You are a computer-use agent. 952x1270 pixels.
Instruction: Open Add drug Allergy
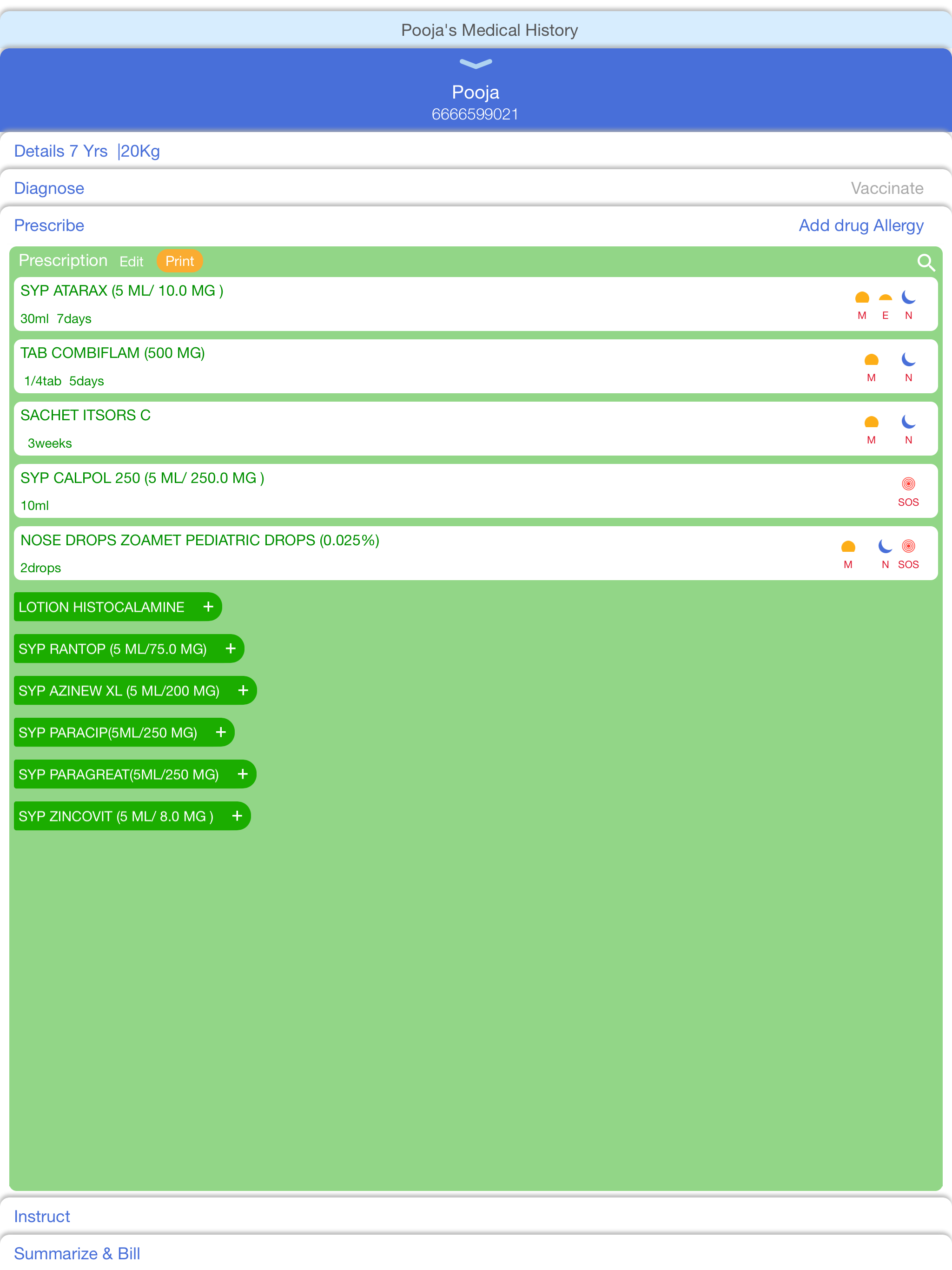pyautogui.click(x=861, y=225)
